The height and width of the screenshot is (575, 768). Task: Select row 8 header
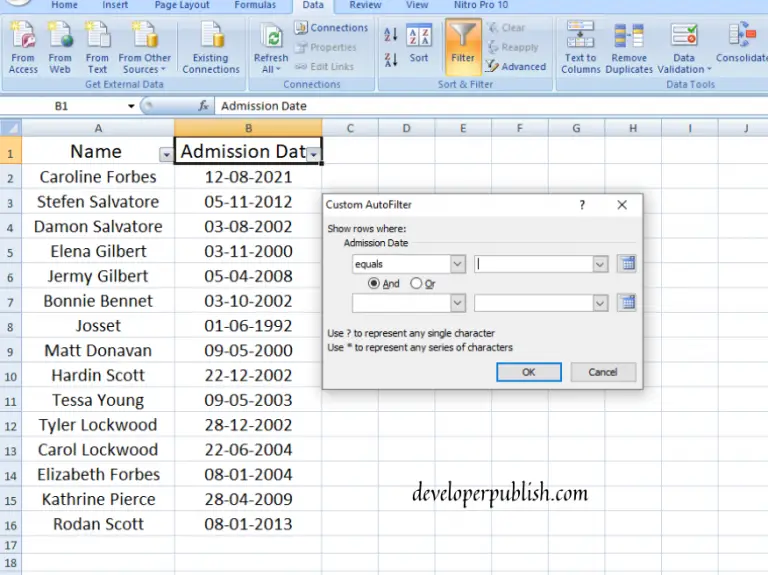[x=10, y=326]
